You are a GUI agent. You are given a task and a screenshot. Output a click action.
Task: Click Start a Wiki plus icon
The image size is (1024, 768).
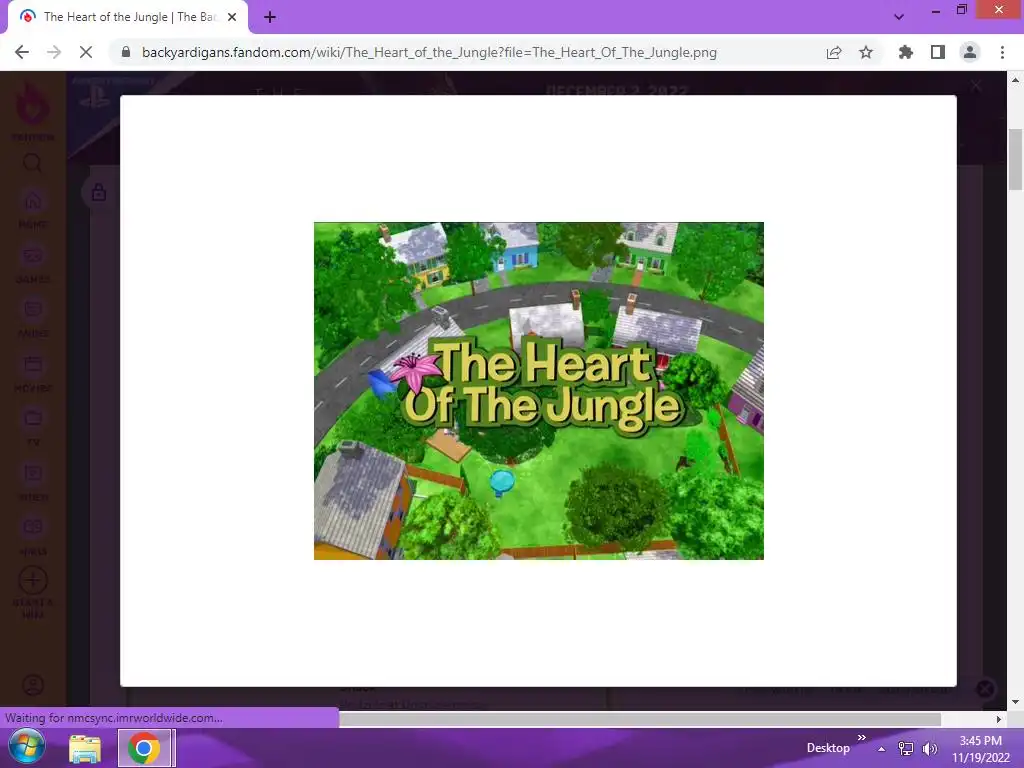(33, 580)
